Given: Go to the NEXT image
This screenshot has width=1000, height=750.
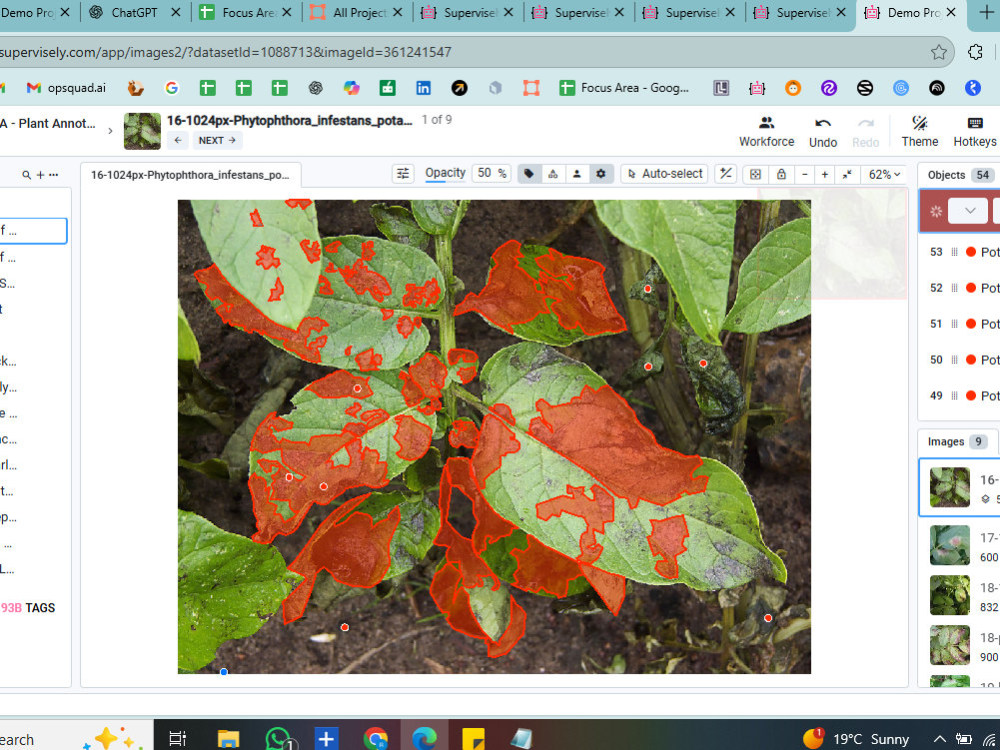Looking at the screenshot, I should click(x=217, y=140).
